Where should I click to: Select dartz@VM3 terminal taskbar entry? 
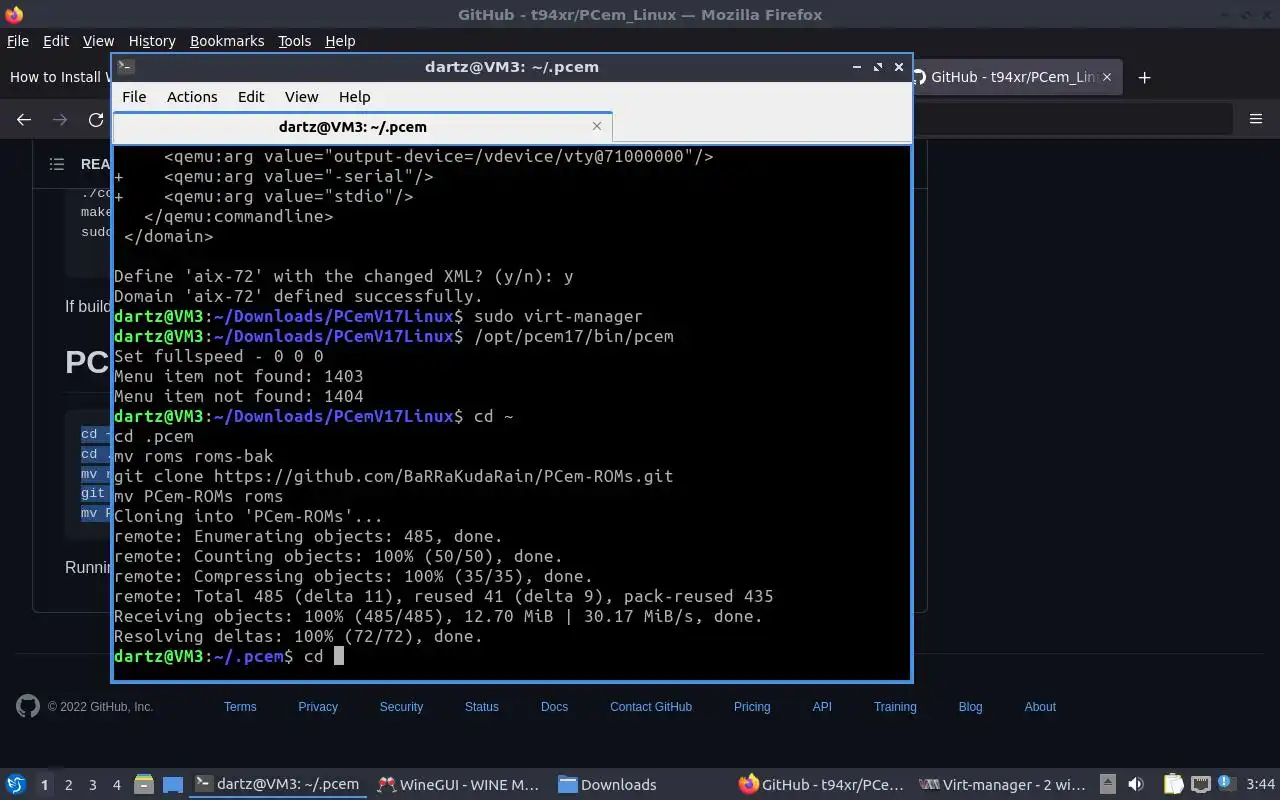pyautogui.click(x=277, y=784)
